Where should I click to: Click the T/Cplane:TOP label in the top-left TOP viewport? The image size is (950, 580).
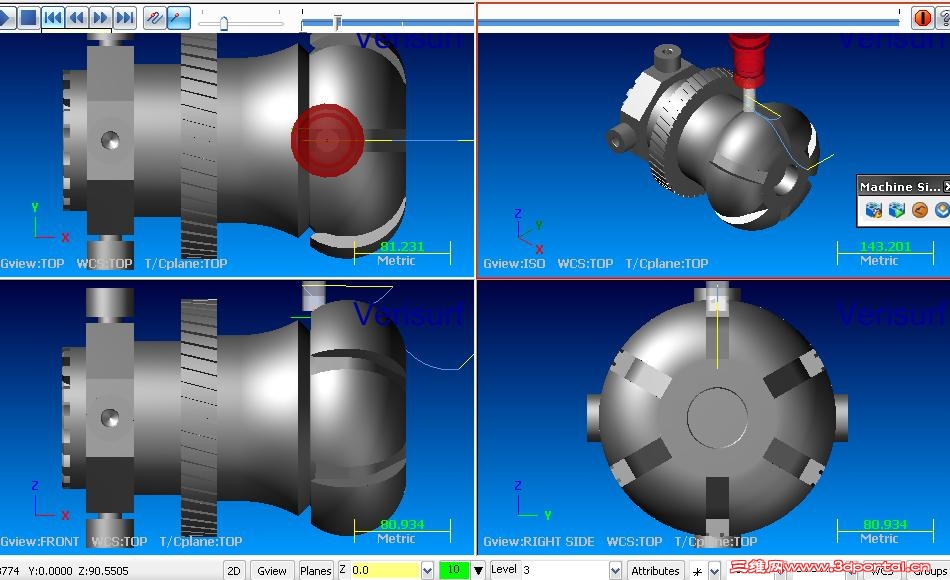185,264
